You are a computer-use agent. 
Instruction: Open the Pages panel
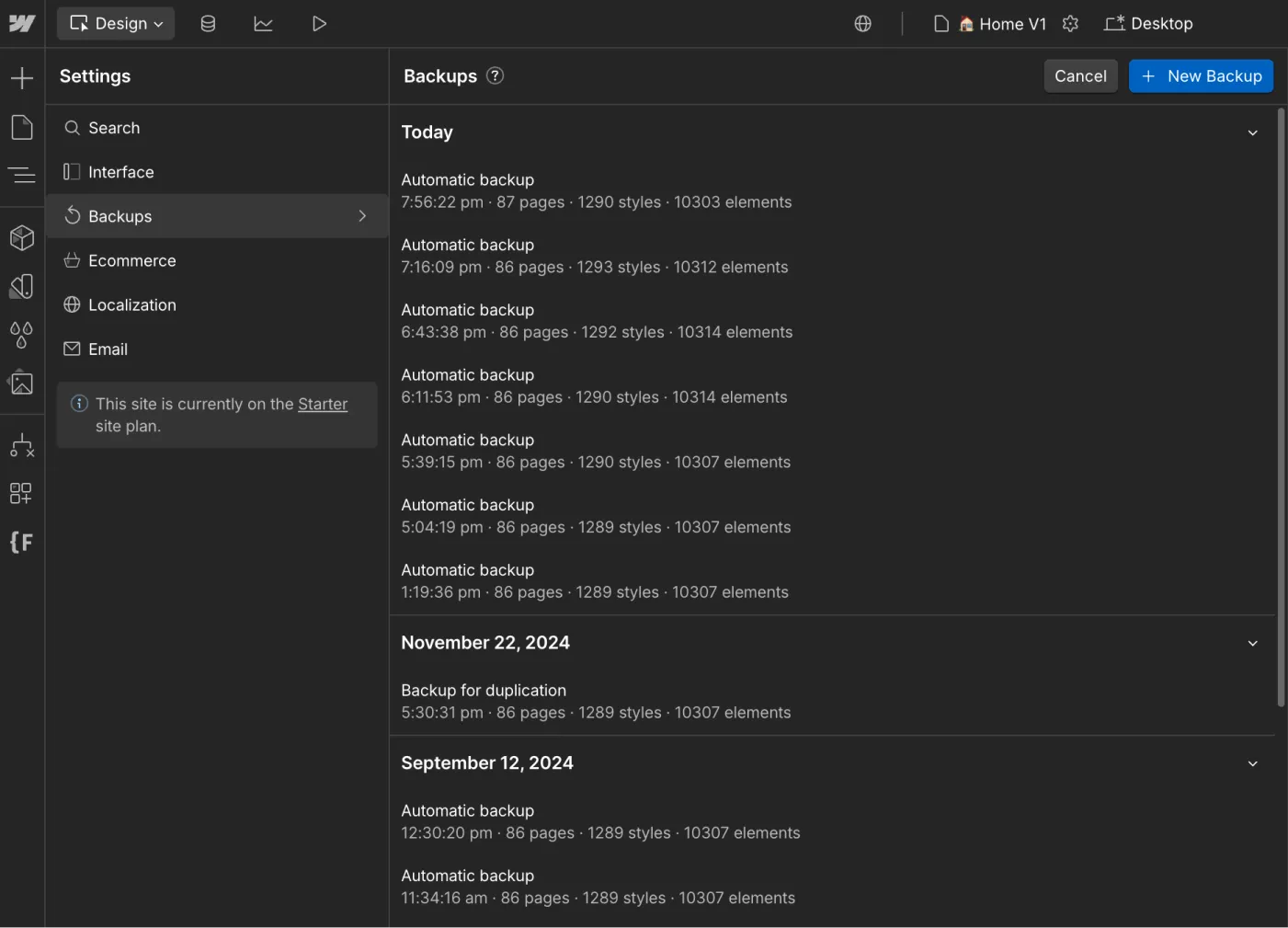click(x=22, y=127)
